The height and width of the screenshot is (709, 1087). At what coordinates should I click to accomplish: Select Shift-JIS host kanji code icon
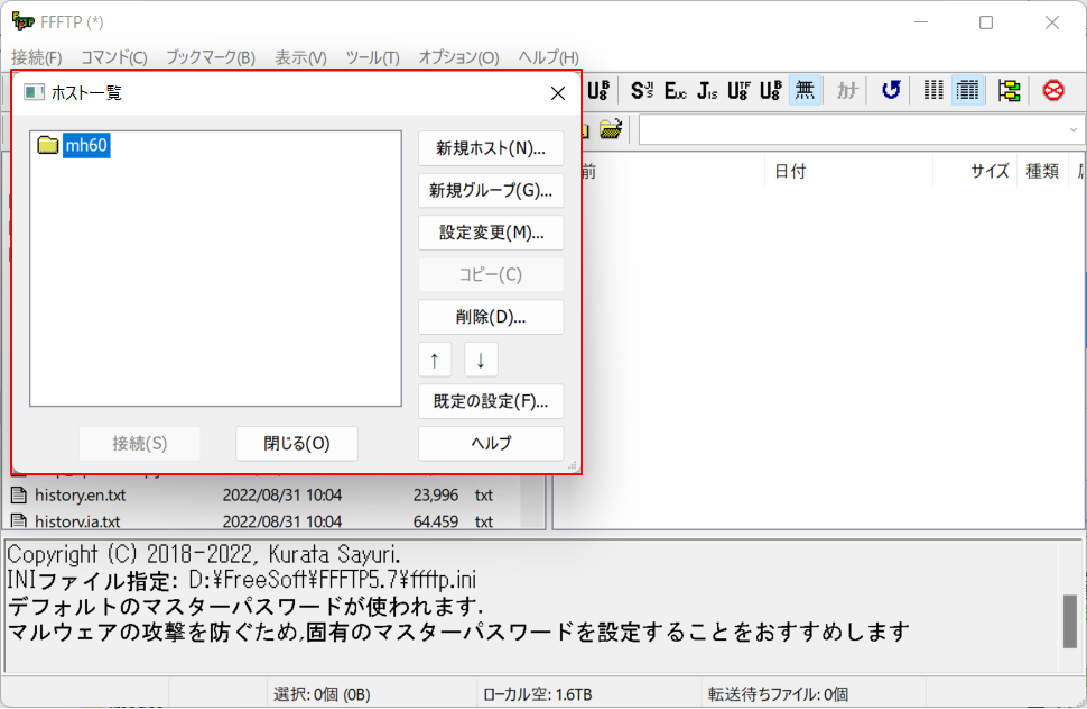(642, 90)
